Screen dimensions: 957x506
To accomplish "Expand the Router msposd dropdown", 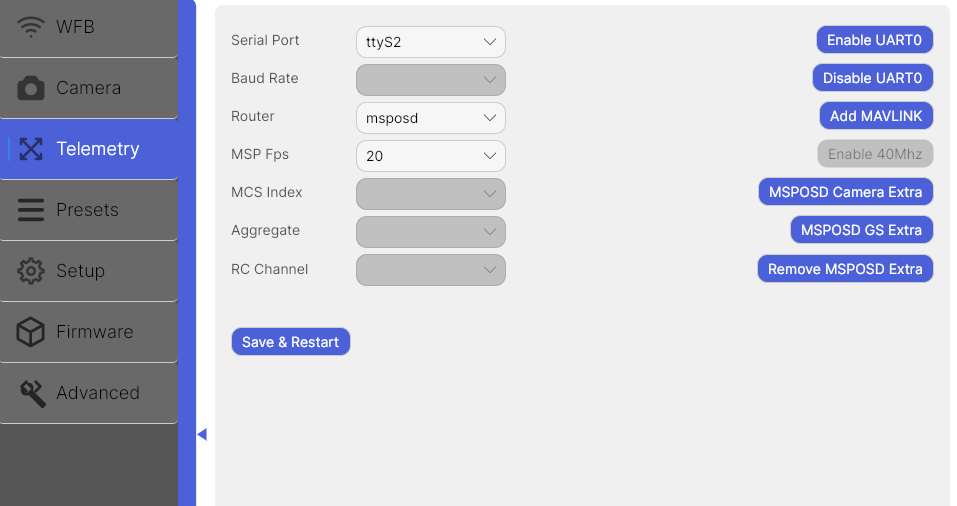I will click(430, 118).
